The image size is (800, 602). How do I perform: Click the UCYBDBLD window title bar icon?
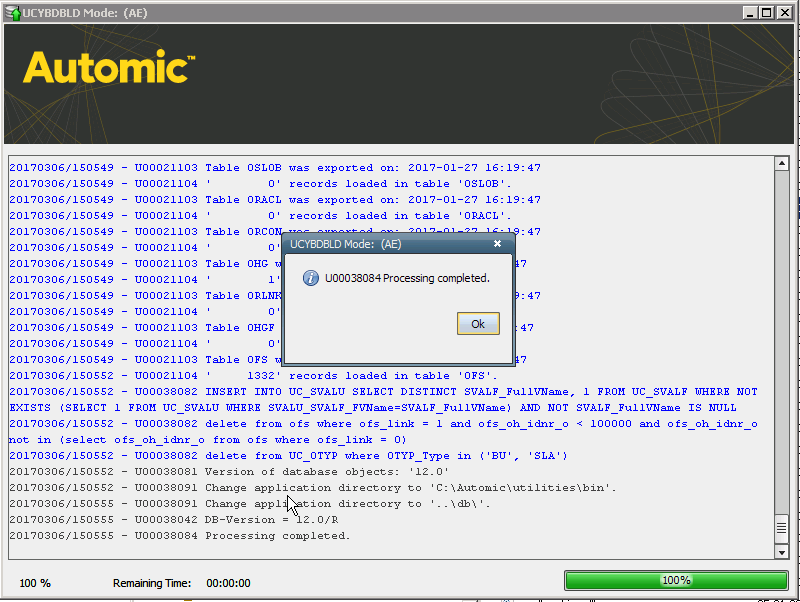tap(13, 13)
